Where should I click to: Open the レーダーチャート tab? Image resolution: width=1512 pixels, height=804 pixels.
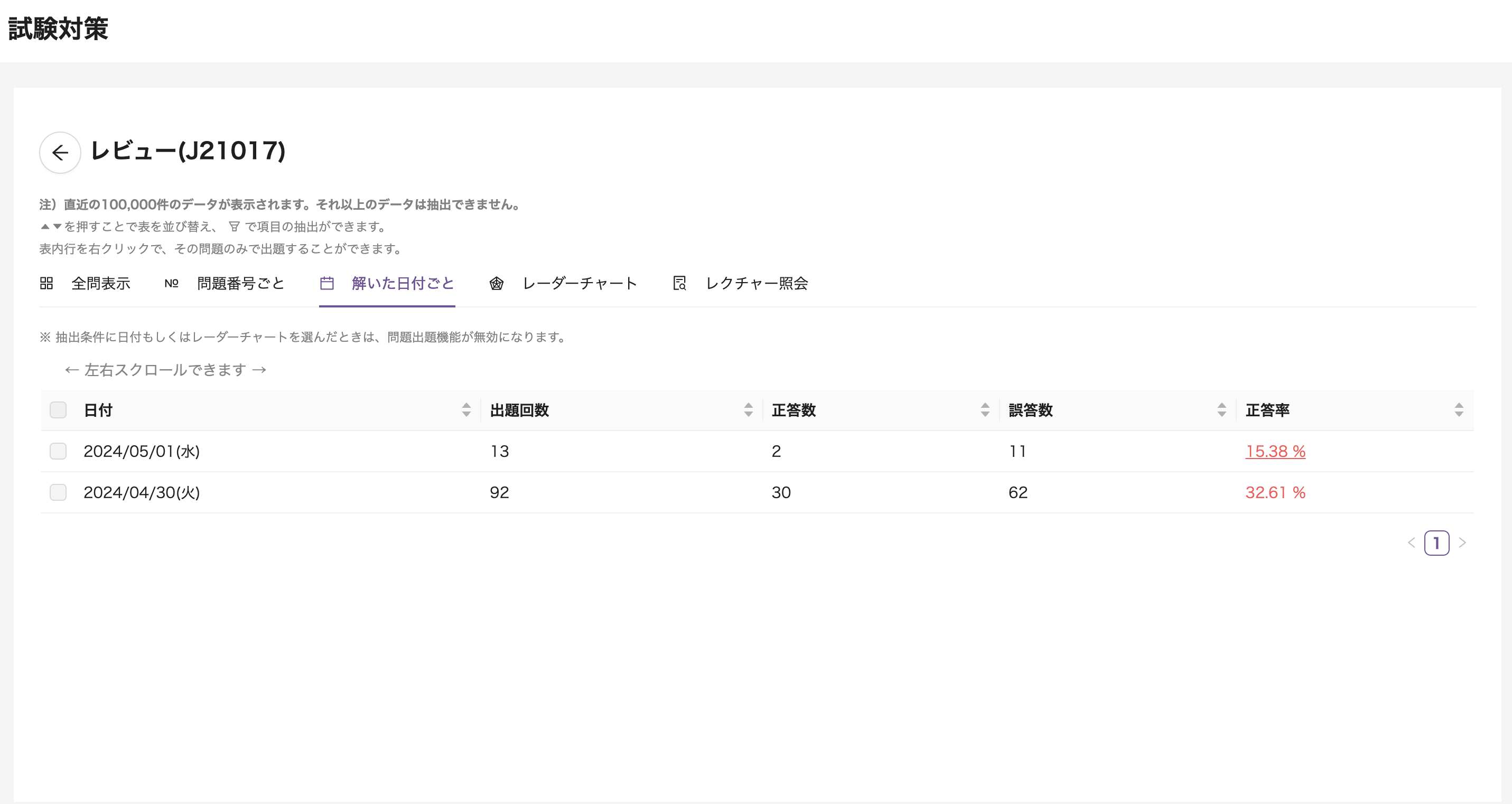tap(580, 284)
